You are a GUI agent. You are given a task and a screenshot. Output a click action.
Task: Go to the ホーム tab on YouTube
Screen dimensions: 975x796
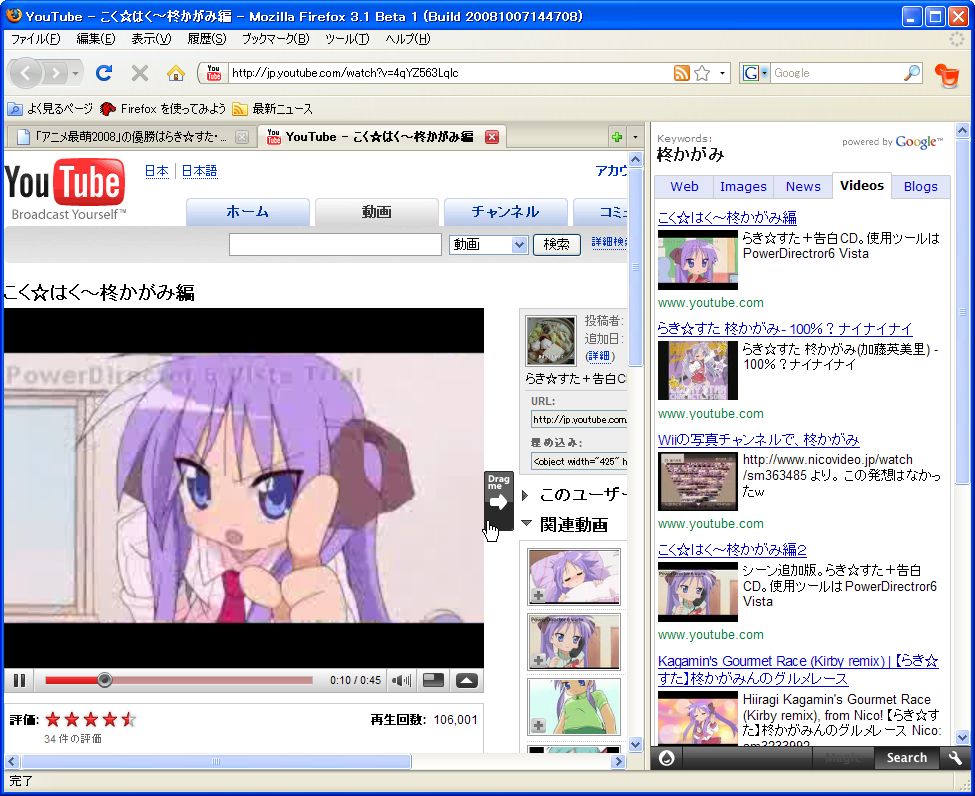coord(247,212)
